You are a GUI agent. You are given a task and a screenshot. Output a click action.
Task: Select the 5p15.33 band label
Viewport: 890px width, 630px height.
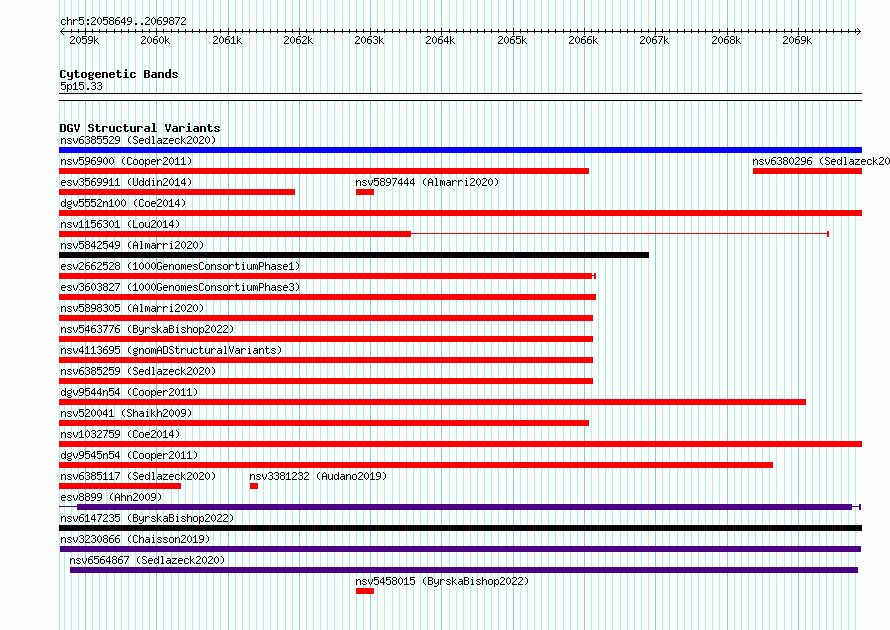[x=81, y=86]
